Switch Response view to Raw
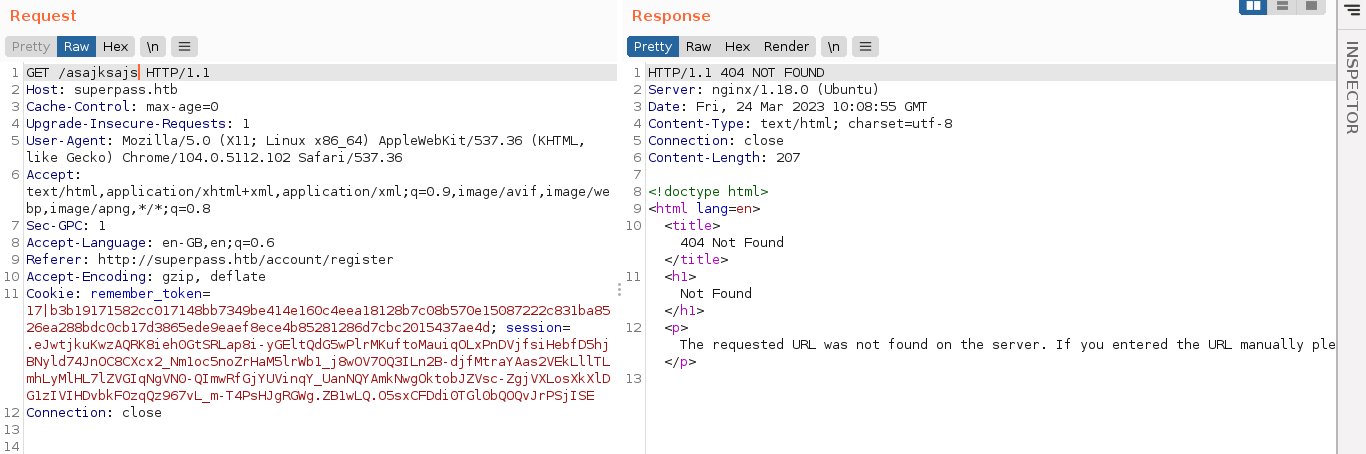This screenshot has height=454, width=1366. [x=698, y=46]
